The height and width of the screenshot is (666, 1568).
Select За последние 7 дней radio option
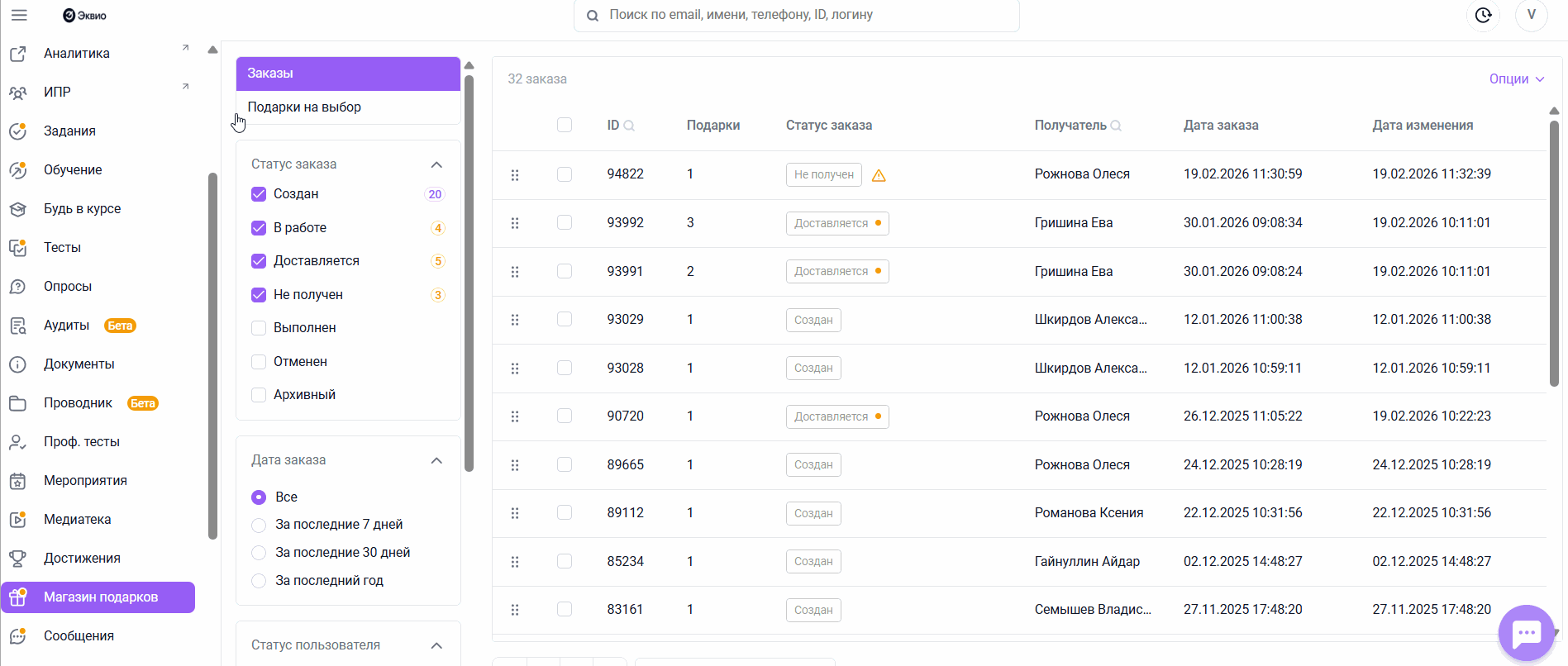point(259,525)
